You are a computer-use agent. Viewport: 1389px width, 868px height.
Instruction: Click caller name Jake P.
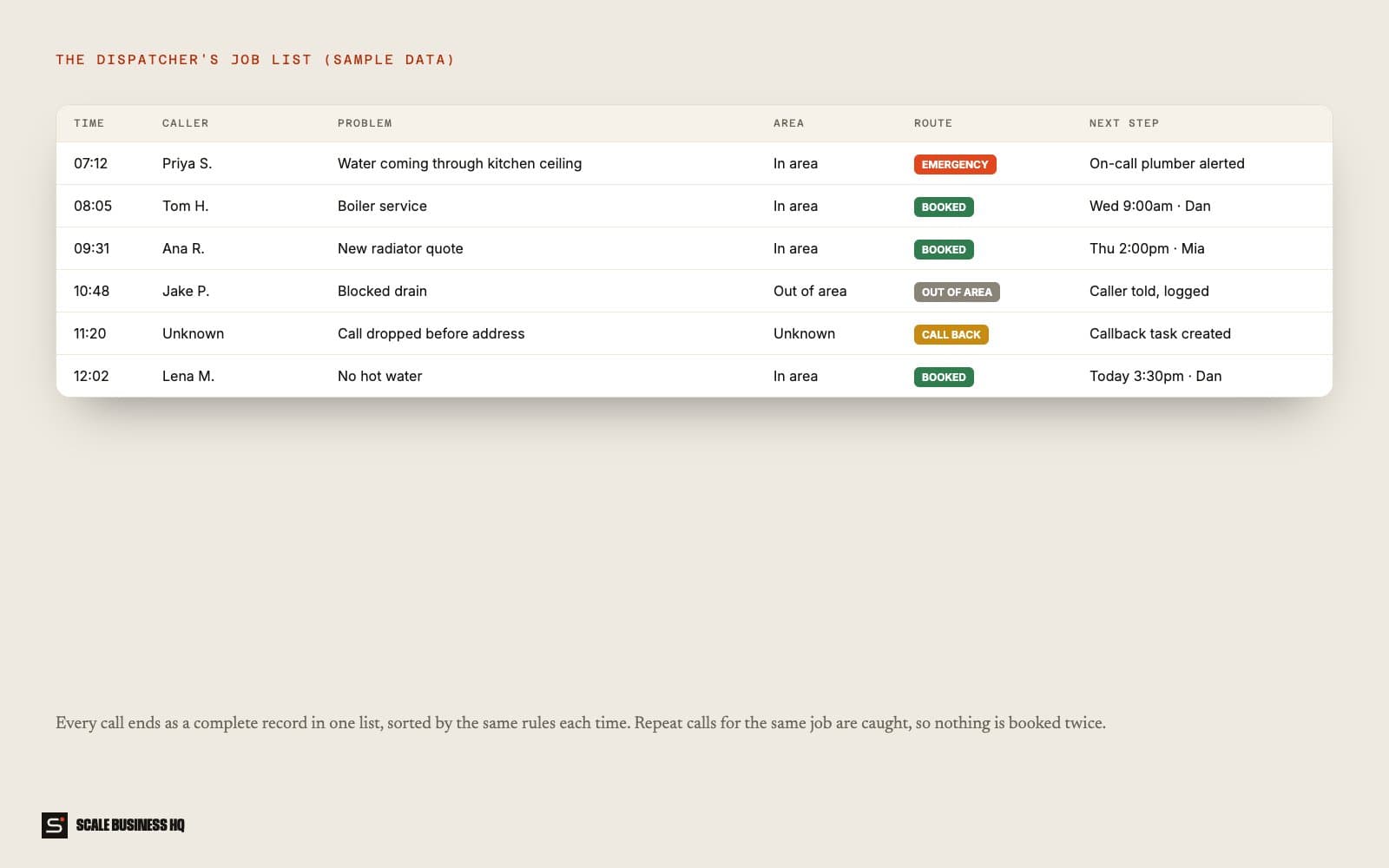[x=186, y=291]
